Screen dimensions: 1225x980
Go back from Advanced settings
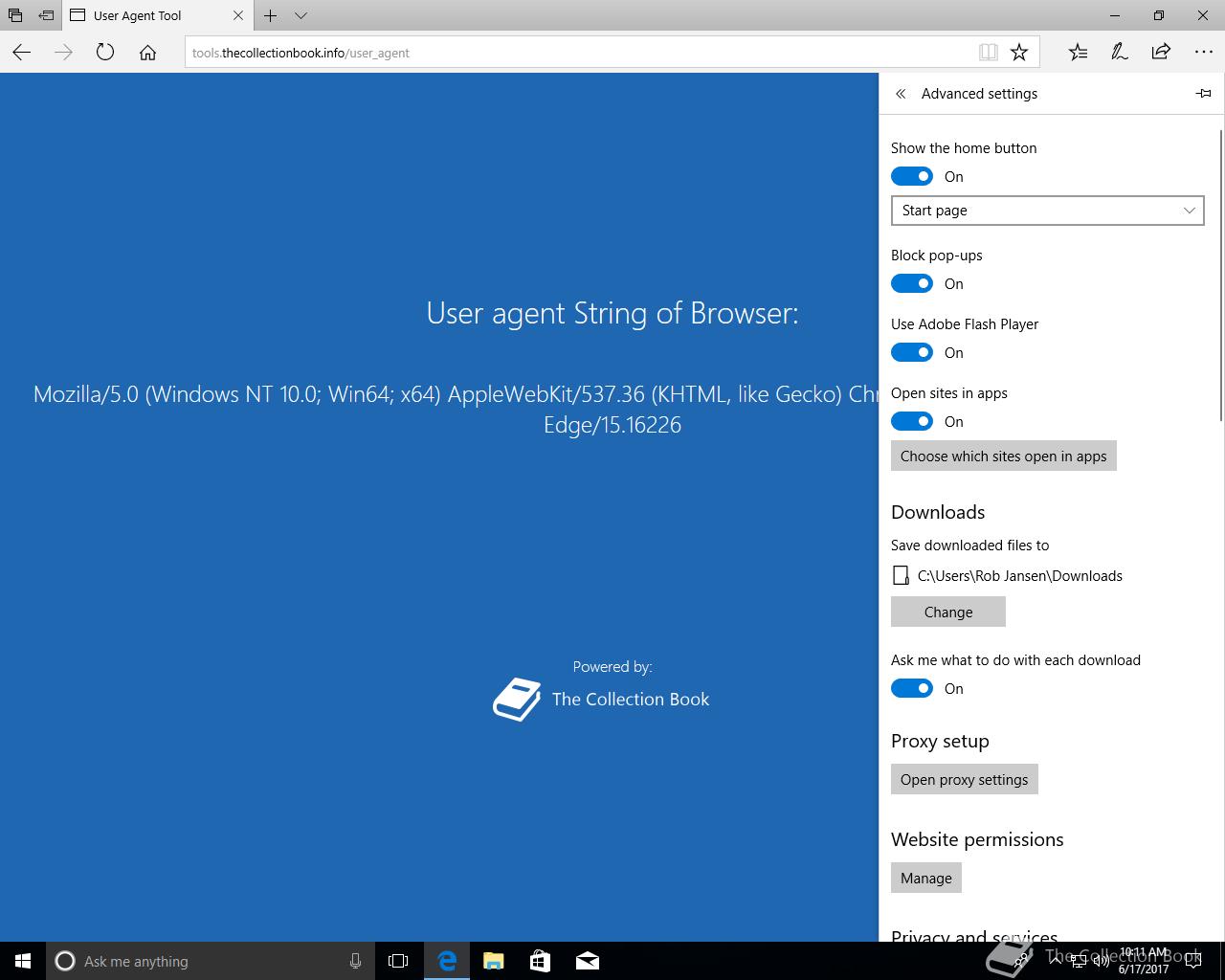point(901,94)
